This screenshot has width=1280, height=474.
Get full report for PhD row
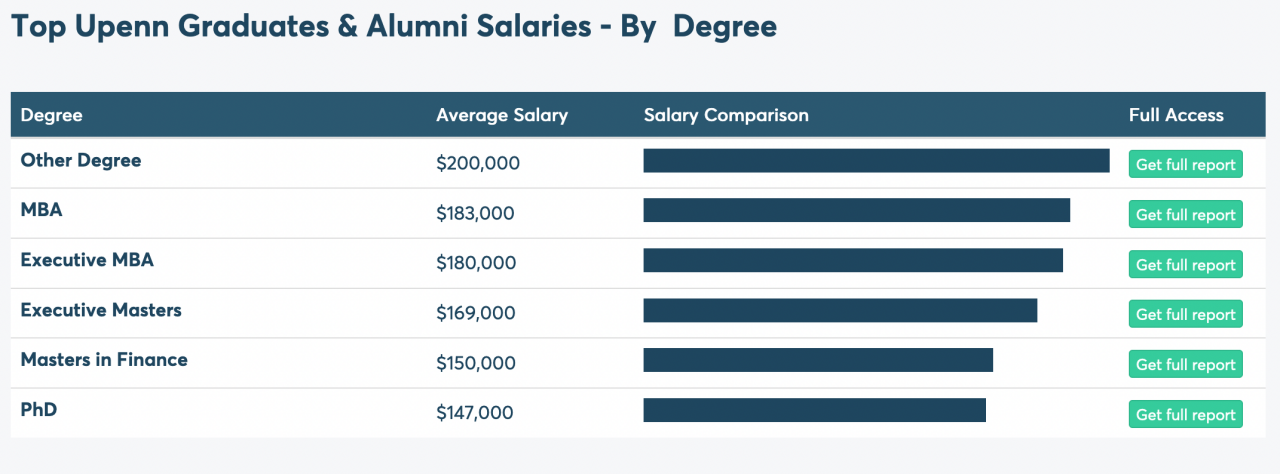click(1185, 414)
